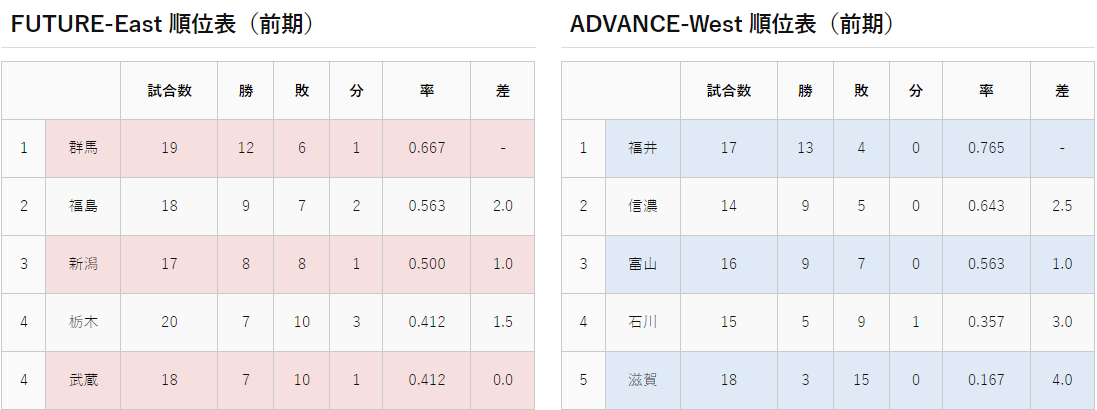Click 勝 header in ADVANCE-West table
Viewport: 1097px width, 410px height.
pos(805,91)
